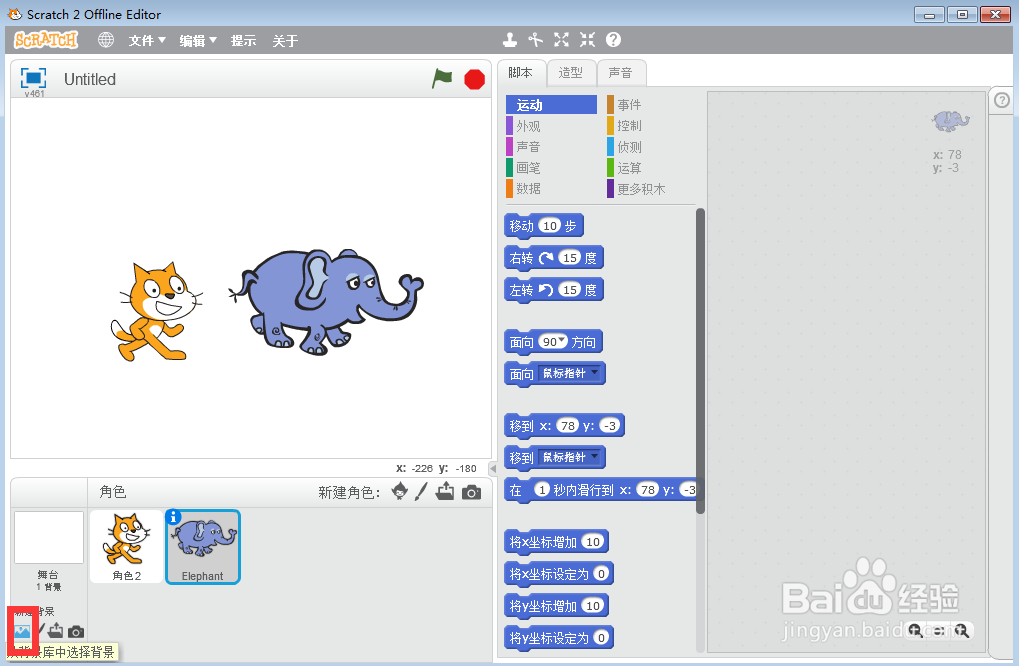Image resolution: width=1019 pixels, height=666 pixels.
Task: Paint new sprite brush icon
Action: (421, 492)
